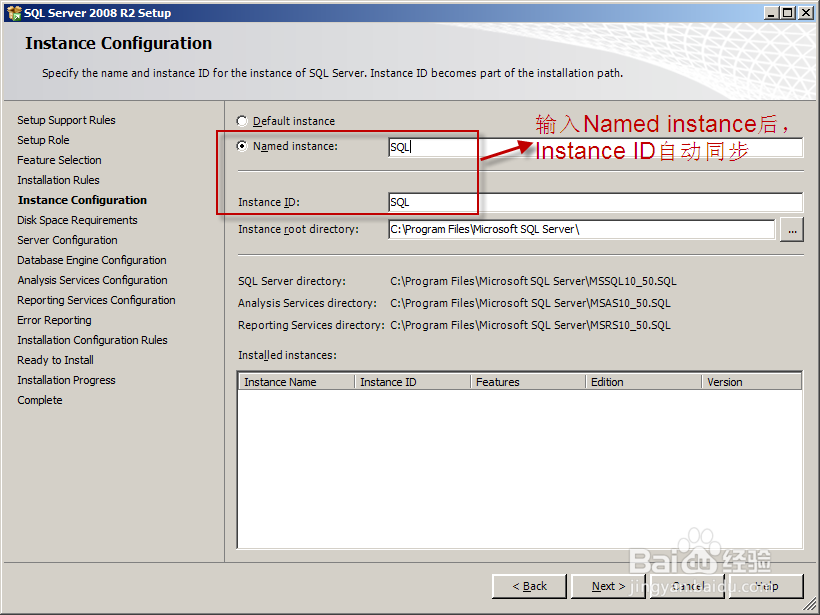Image resolution: width=820 pixels, height=615 pixels.
Task: Click the Instance ID text field
Action: coord(596,202)
